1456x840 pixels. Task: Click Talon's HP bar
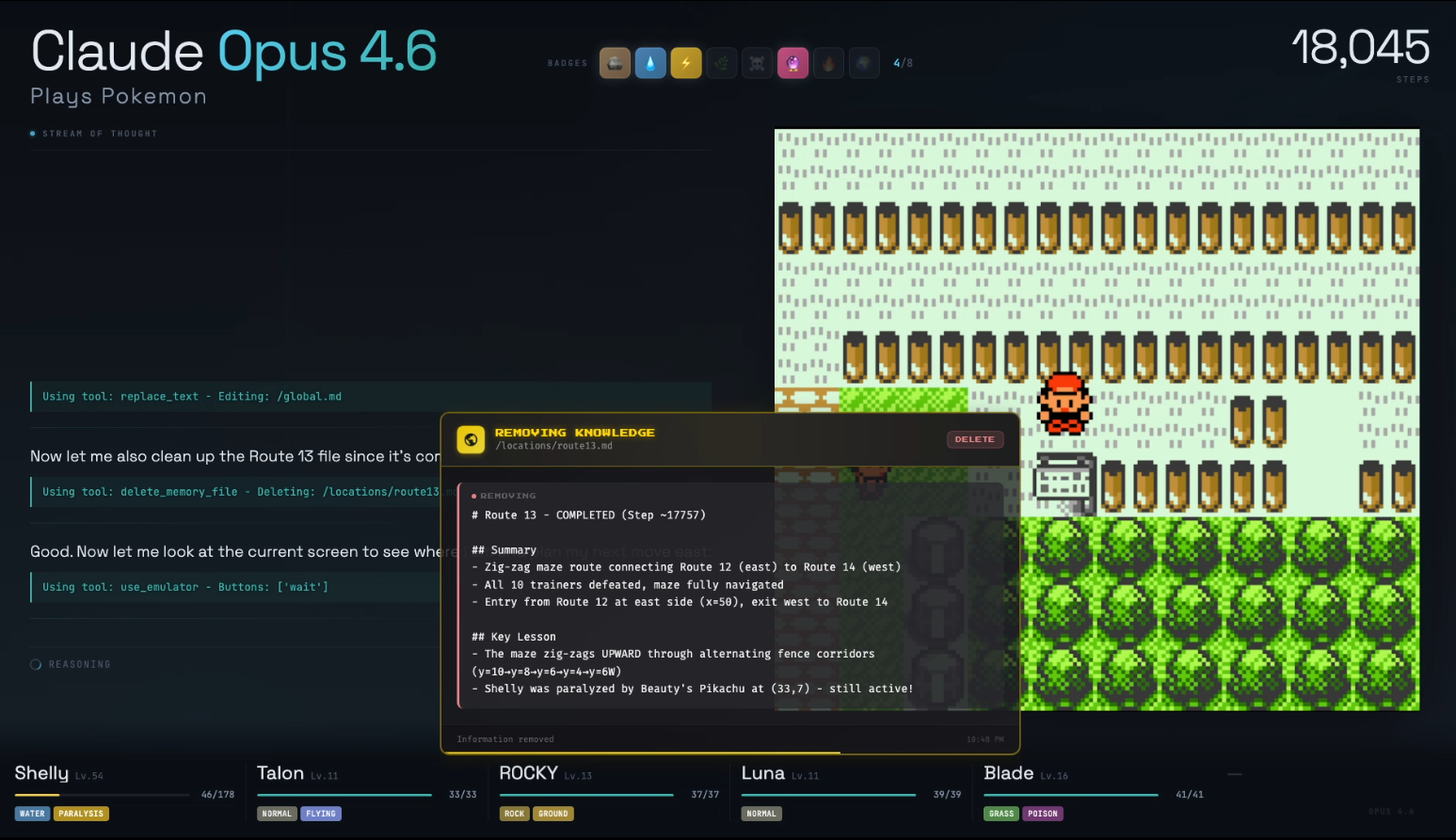click(x=344, y=795)
